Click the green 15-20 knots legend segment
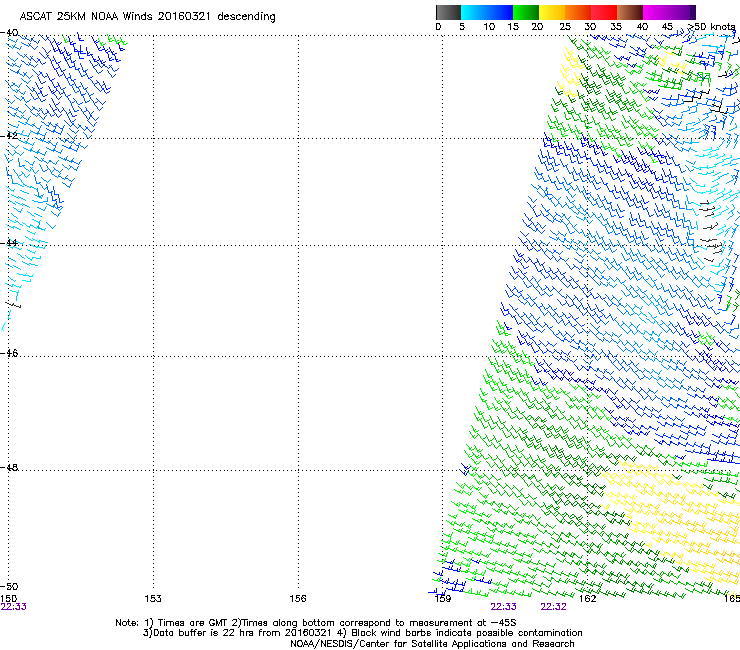 coord(526,12)
